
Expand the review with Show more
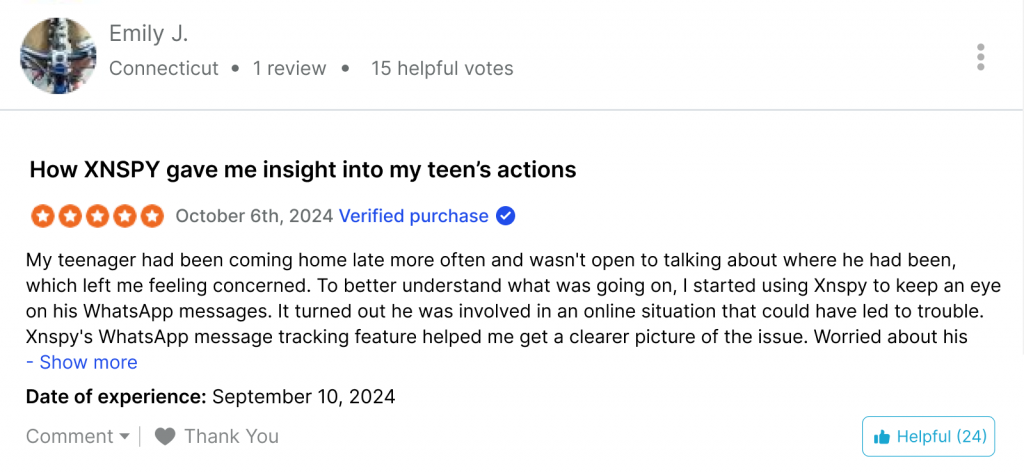click(82, 362)
